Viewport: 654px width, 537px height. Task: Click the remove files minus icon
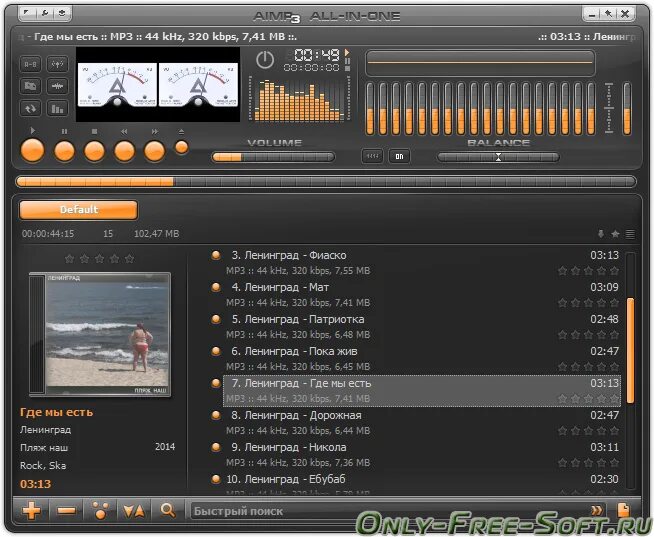(66, 510)
